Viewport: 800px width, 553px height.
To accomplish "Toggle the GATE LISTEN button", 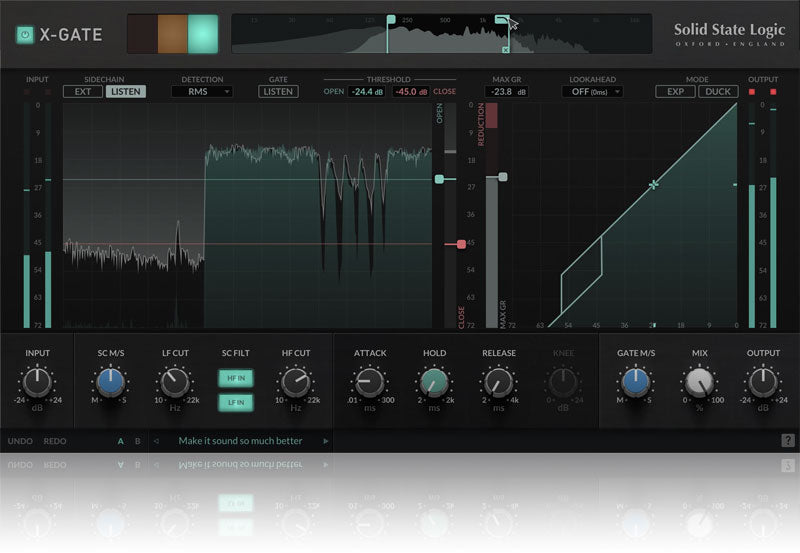I will pyautogui.click(x=278, y=91).
